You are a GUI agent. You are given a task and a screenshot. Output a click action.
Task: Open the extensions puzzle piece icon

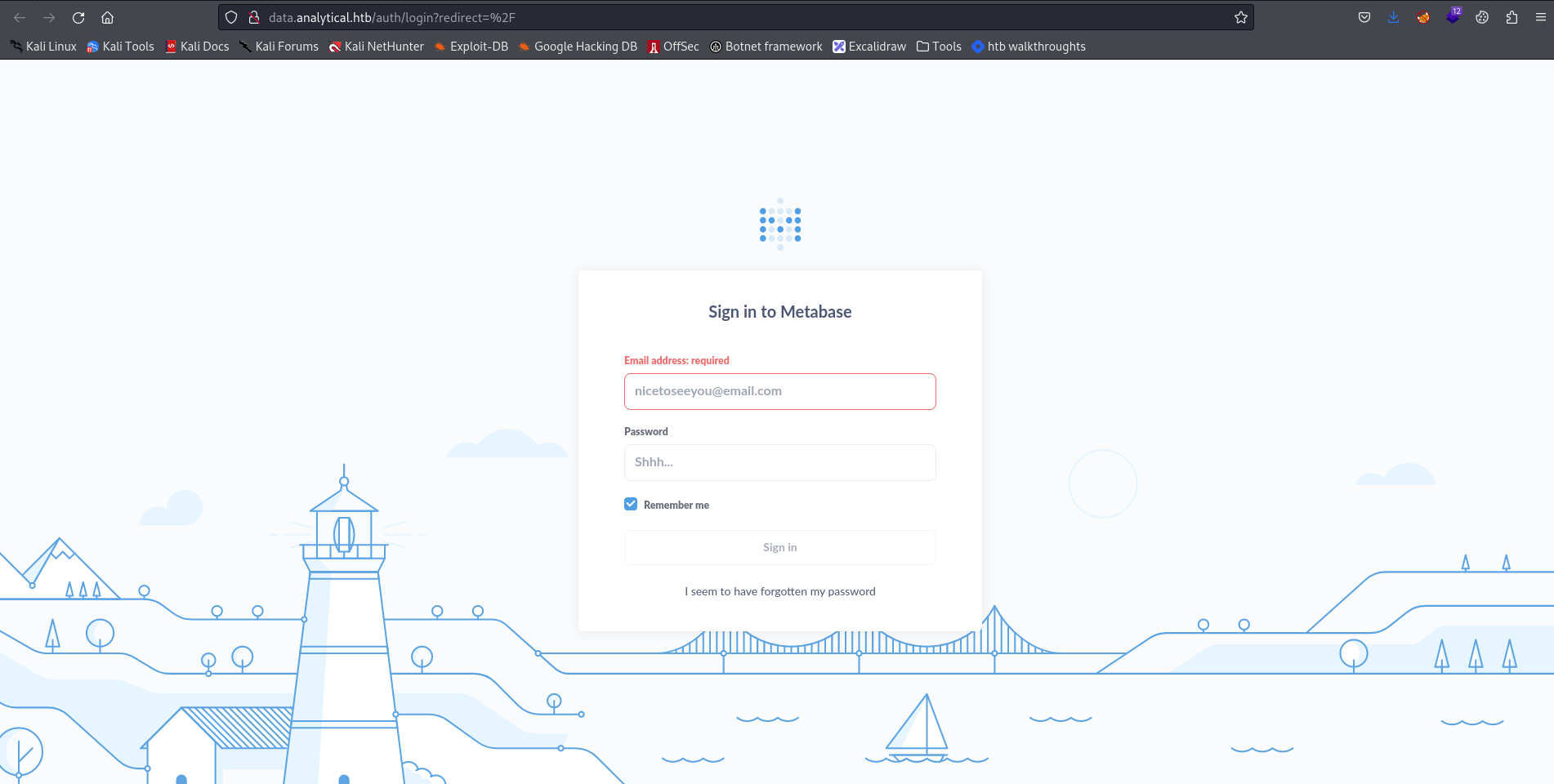point(1512,17)
